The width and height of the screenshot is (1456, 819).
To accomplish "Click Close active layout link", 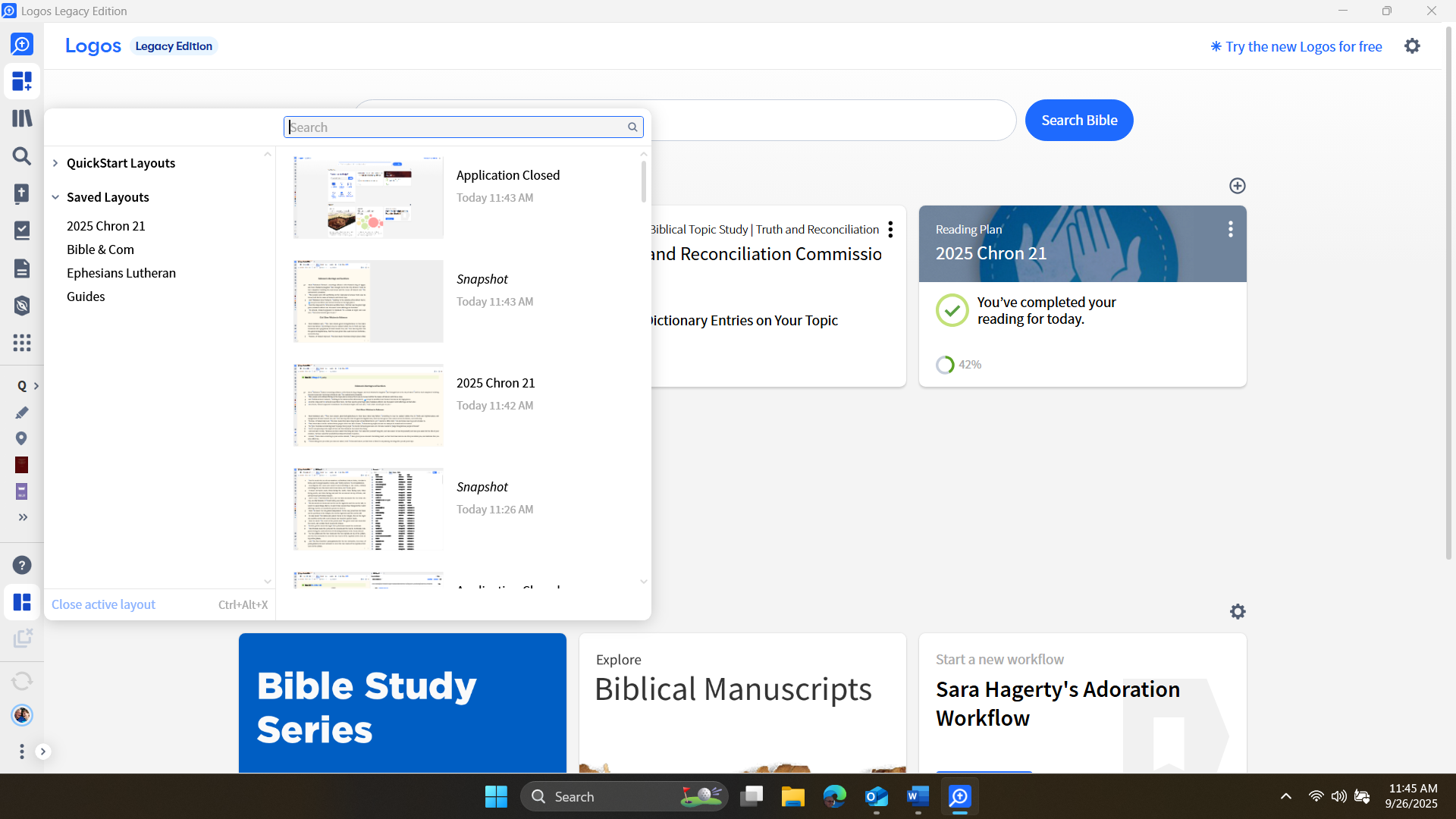I will coord(103,604).
